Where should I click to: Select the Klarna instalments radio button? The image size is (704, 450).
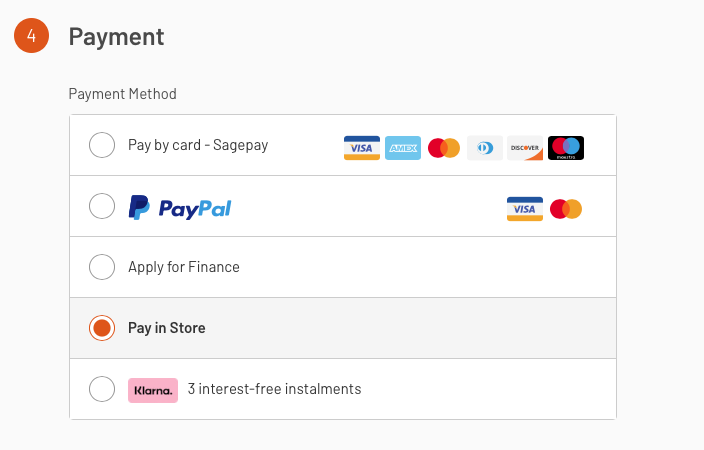tap(102, 389)
